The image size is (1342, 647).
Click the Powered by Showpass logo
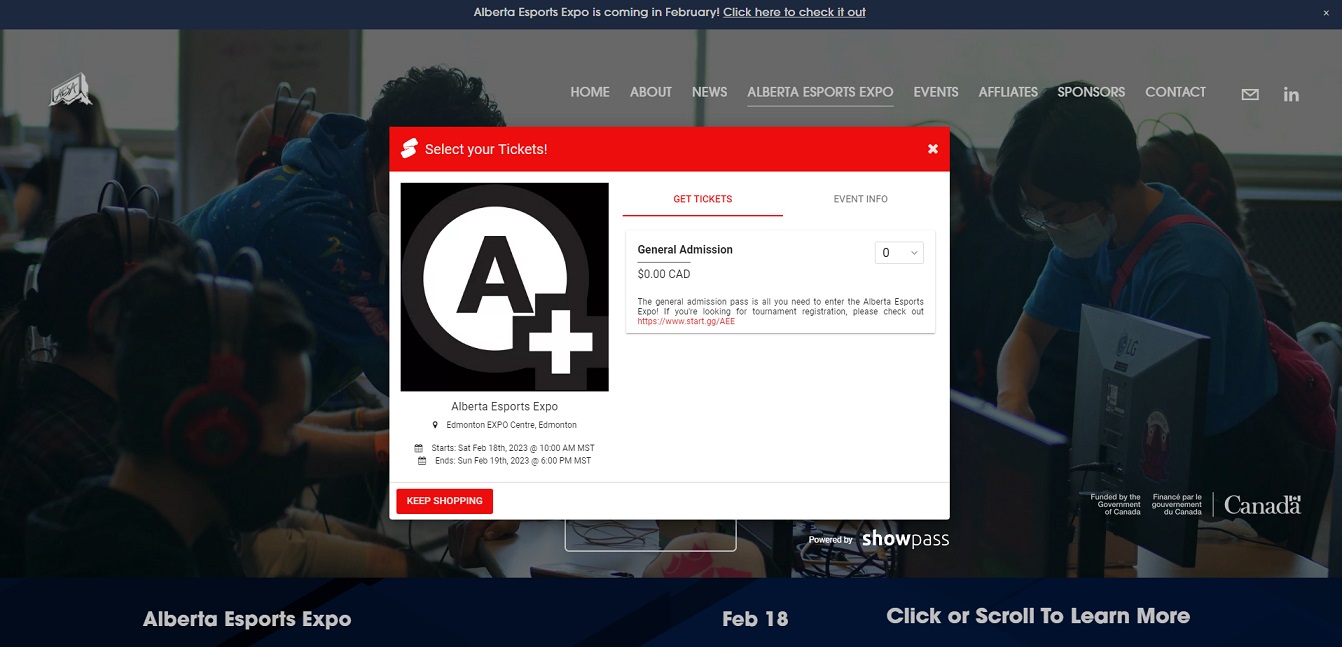point(879,539)
